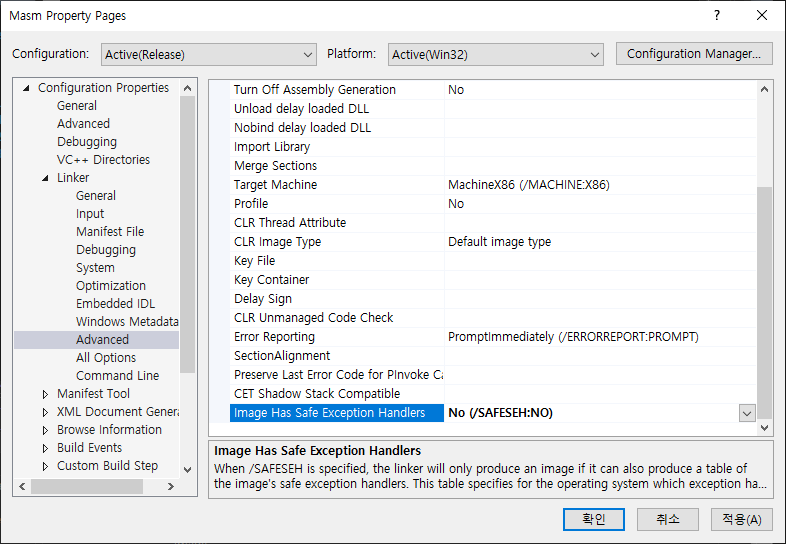Open the Platform dropdown
This screenshot has width=786, height=544.
[495, 54]
